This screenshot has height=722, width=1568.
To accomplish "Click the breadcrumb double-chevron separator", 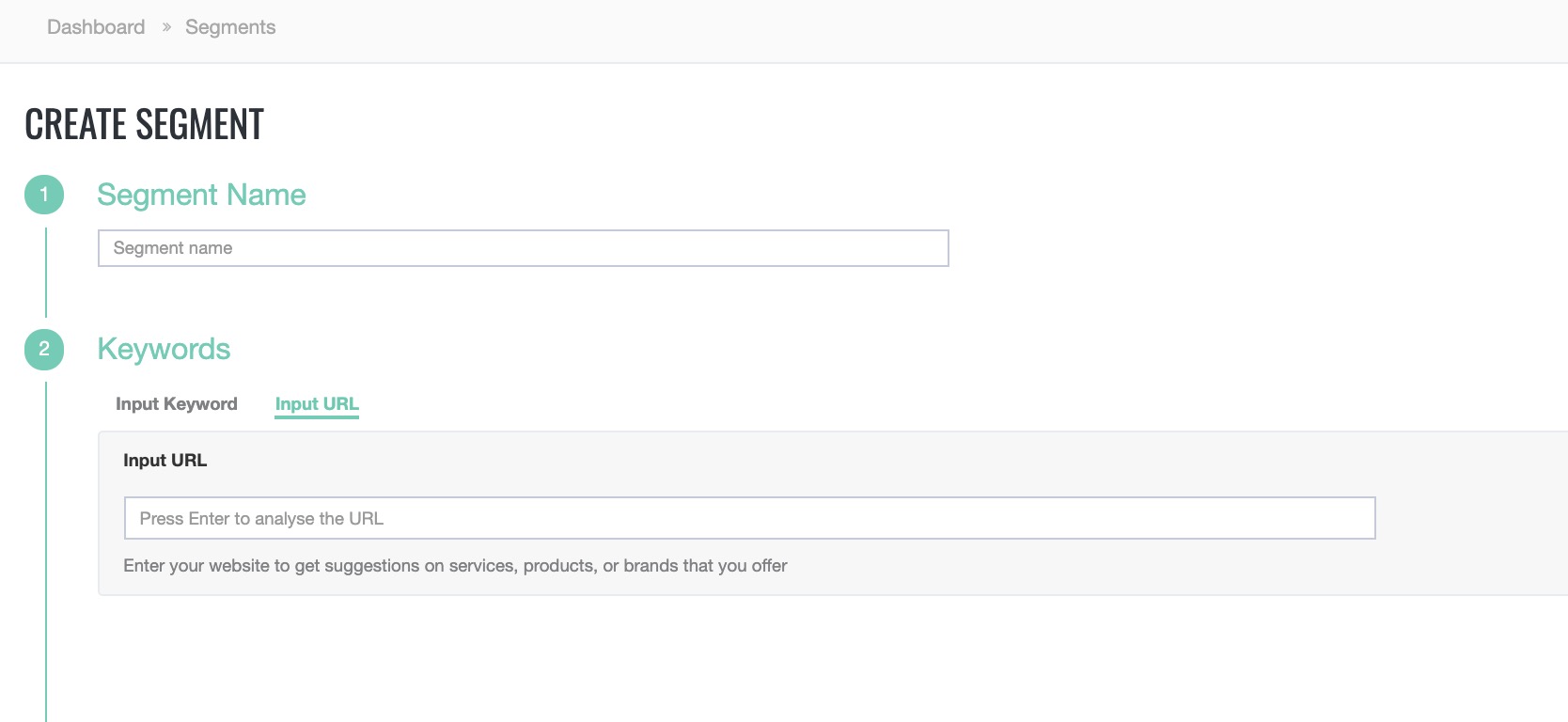I will 166,27.
